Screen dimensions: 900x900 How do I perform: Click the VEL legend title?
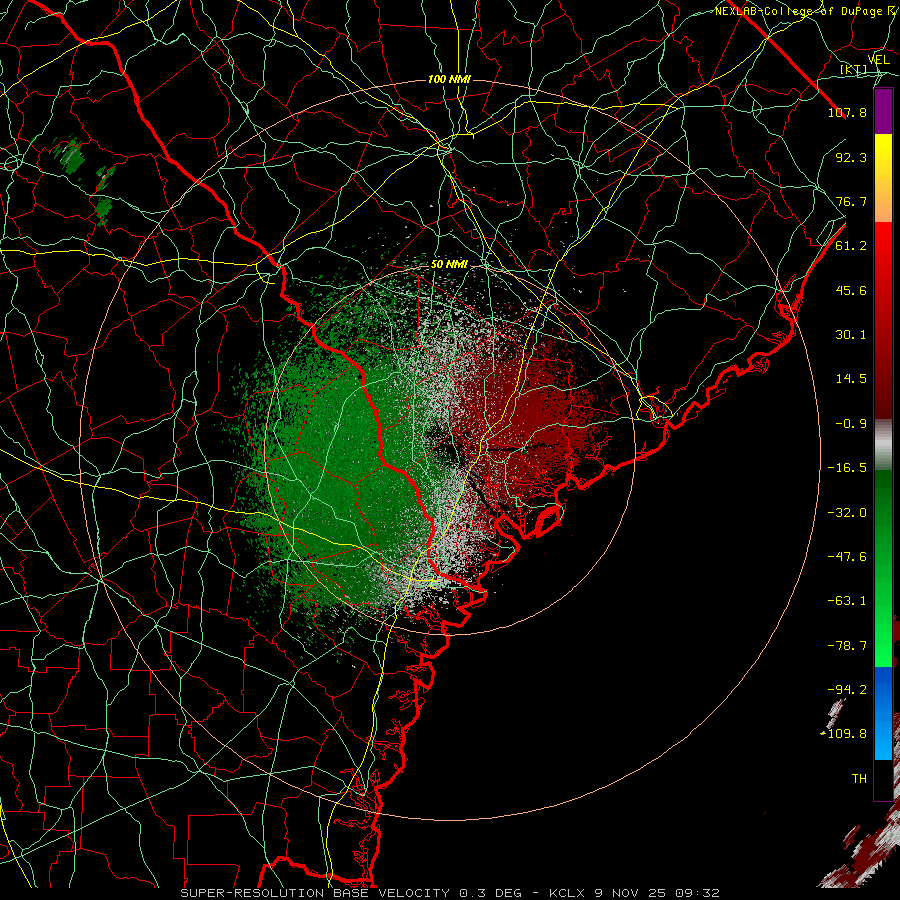879,60
